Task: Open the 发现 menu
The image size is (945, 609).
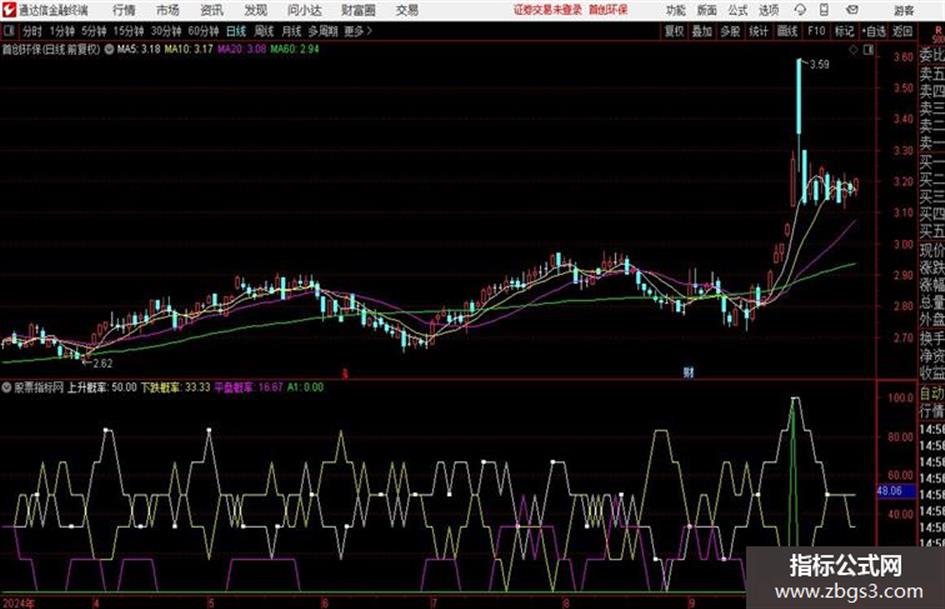Action: pos(256,10)
